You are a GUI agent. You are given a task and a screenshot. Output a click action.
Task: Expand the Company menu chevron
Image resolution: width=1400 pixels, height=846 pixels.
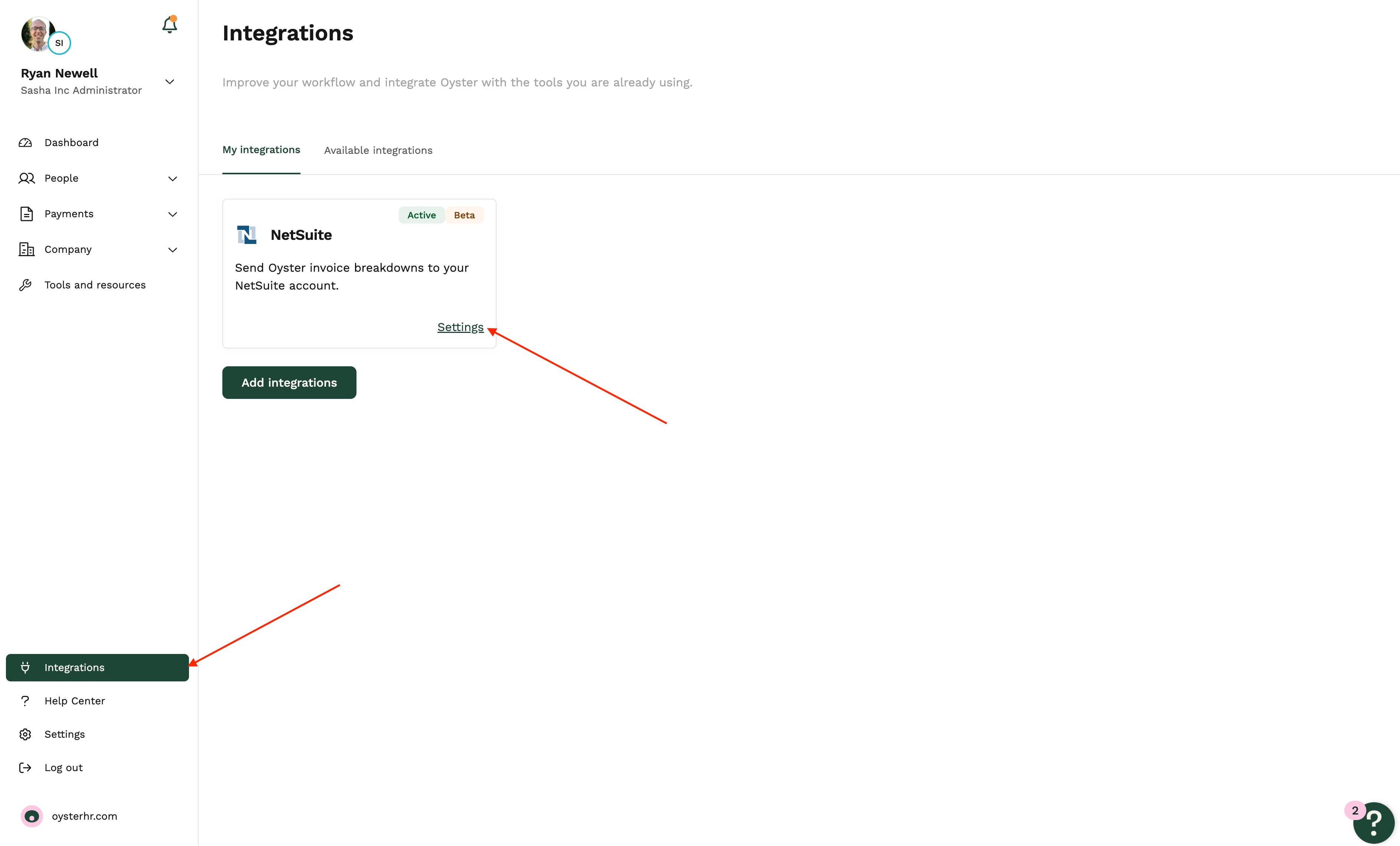tap(173, 249)
